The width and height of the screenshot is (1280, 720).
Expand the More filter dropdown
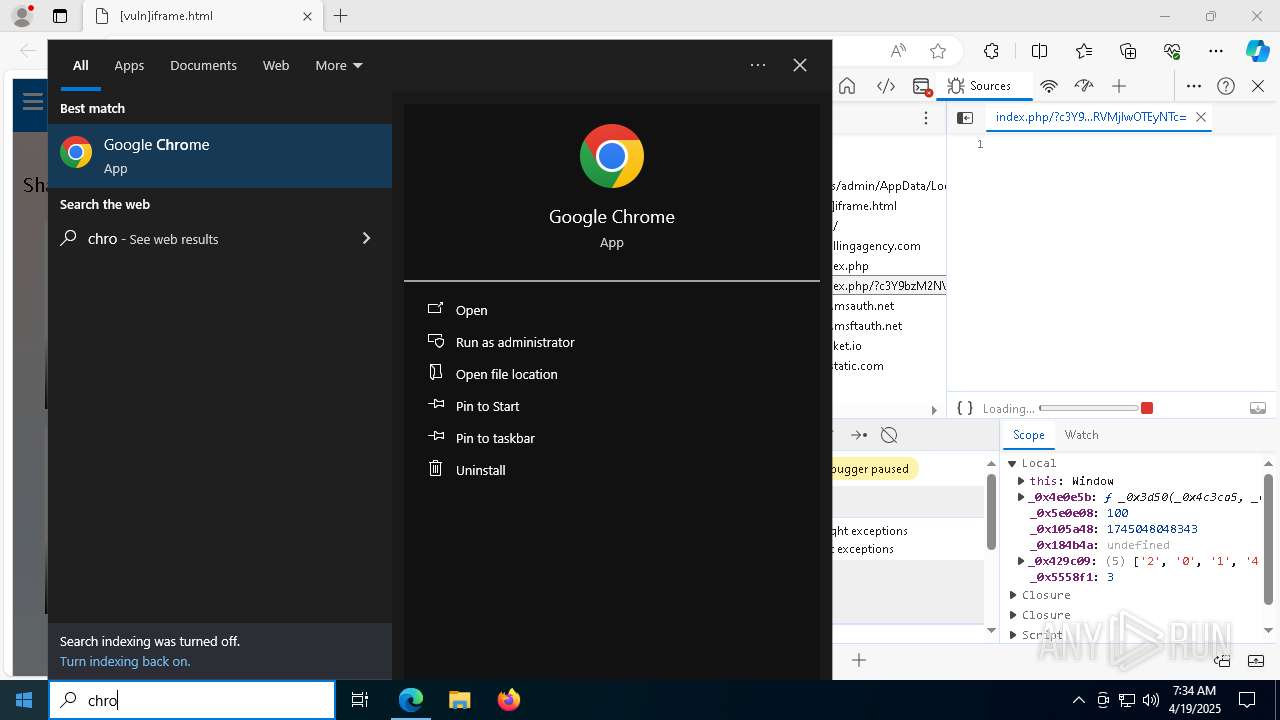click(x=339, y=65)
